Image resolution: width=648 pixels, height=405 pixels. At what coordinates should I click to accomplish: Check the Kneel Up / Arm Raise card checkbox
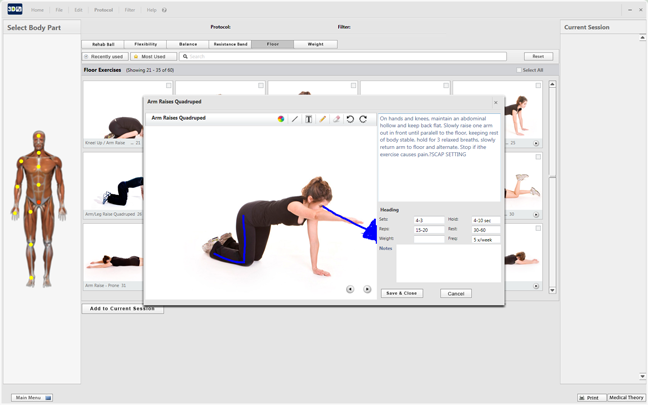(x=169, y=86)
